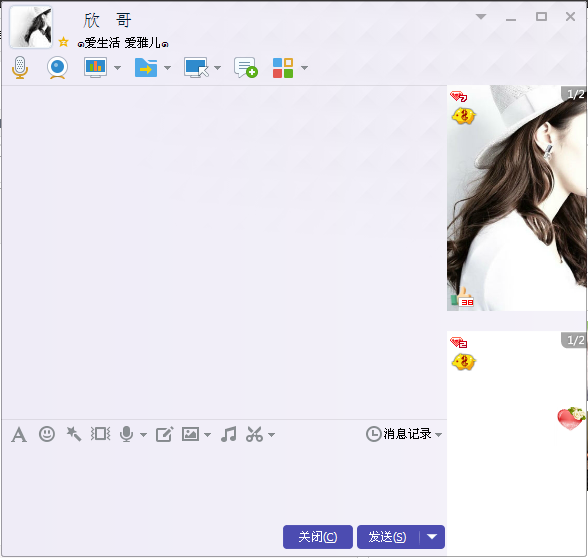Viewport: 588px width, 558px height.
Task: Create discussion group with chat-plus icon
Action: (246, 68)
